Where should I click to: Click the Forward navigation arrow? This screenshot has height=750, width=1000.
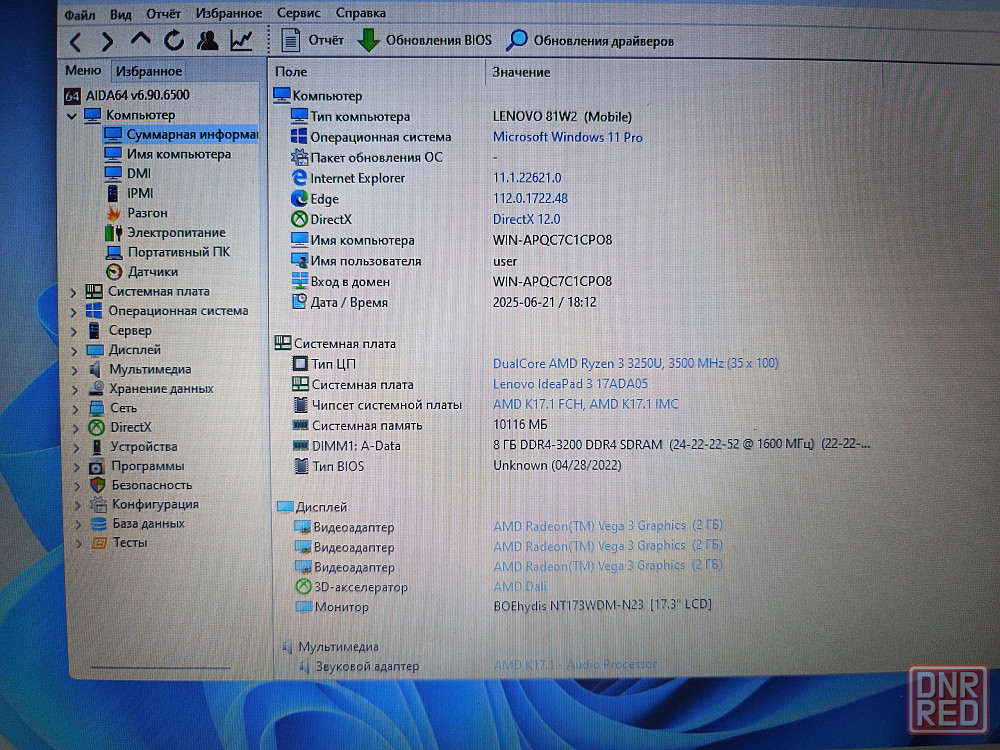(x=107, y=42)
